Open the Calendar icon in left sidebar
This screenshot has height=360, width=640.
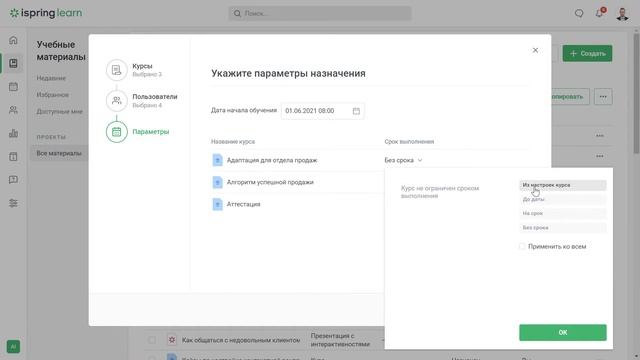13,87
